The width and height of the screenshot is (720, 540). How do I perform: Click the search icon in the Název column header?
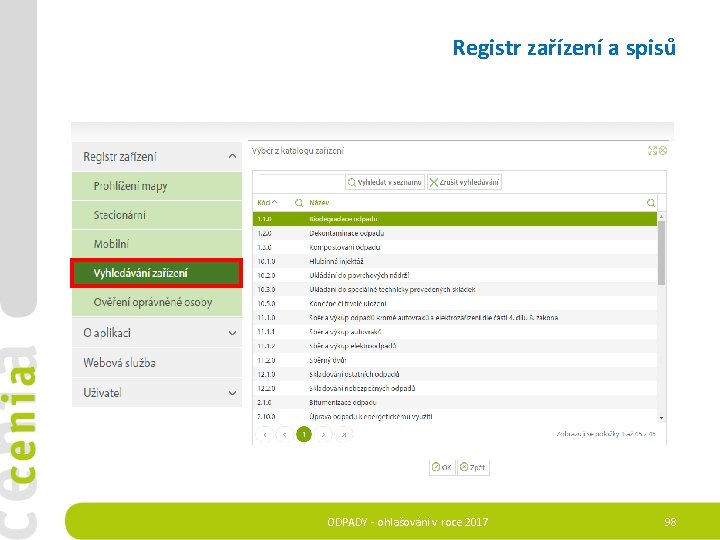pos(651,202)
